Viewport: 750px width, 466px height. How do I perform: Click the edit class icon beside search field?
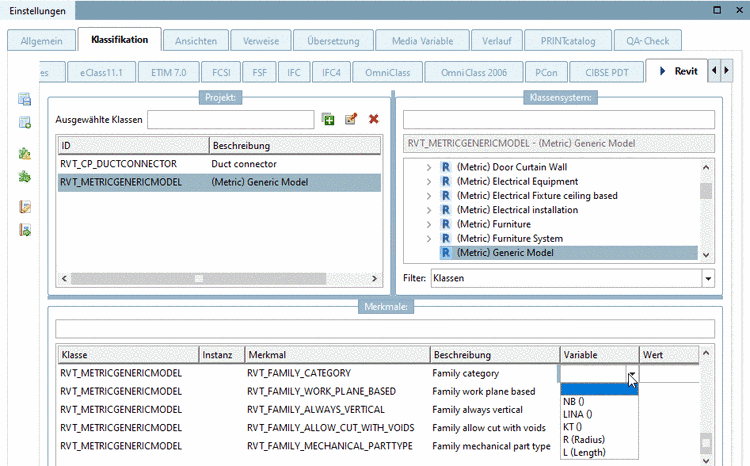pos(351,120)
